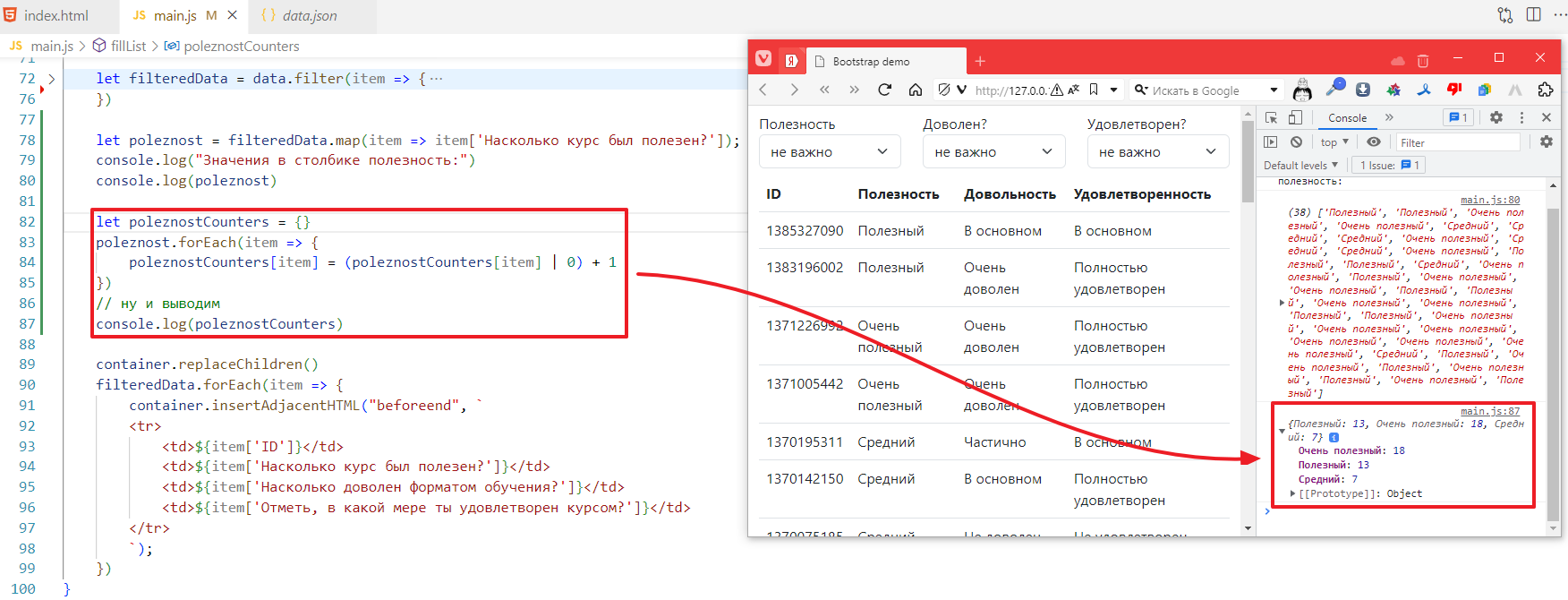Image resolution: width=1568 pixels, height=600 pixels.
Task: Expand the Default levels dropdown
Action: pyautogui.click(x=1300, y=165)
